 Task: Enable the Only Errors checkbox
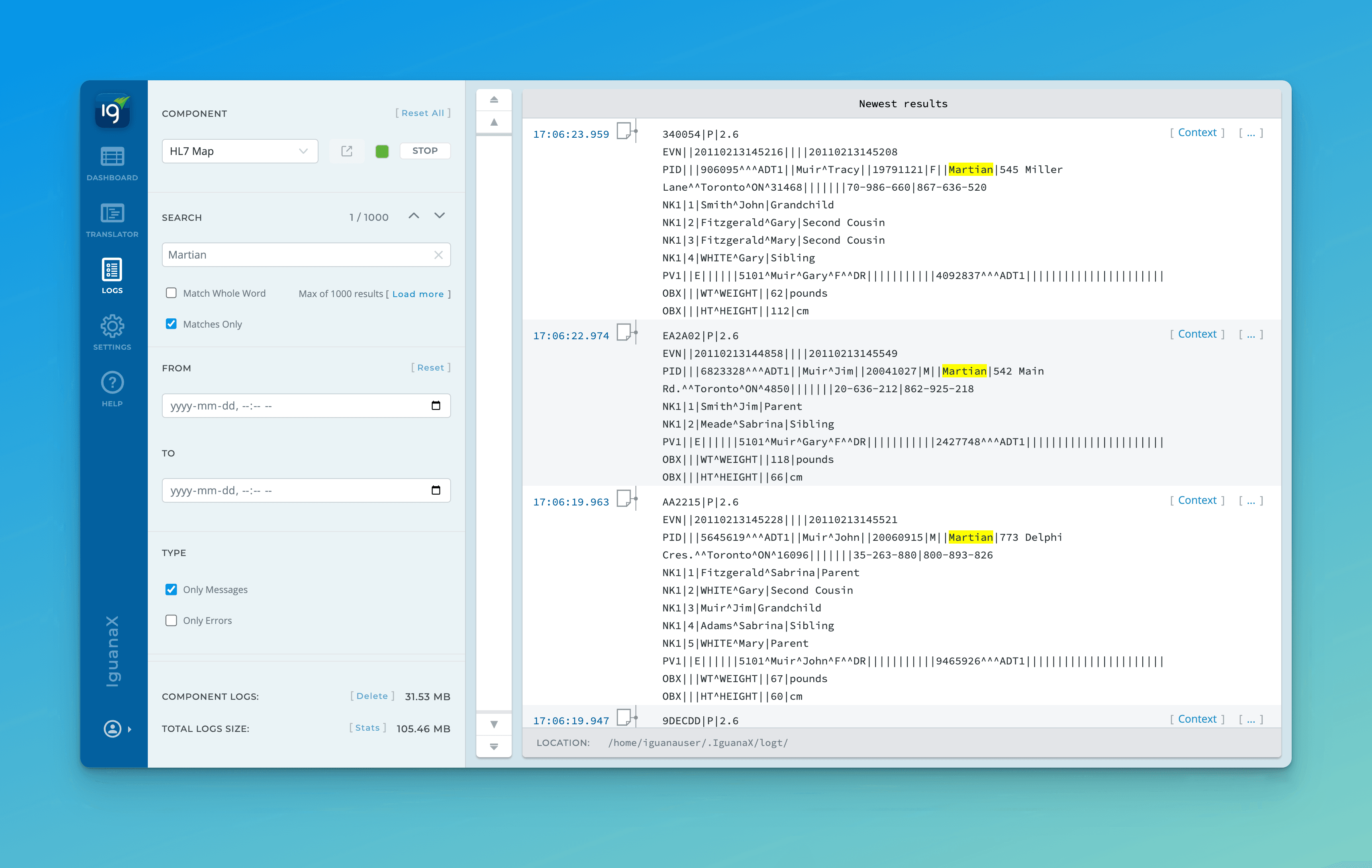pyautogui.click(x=171, y=620)
